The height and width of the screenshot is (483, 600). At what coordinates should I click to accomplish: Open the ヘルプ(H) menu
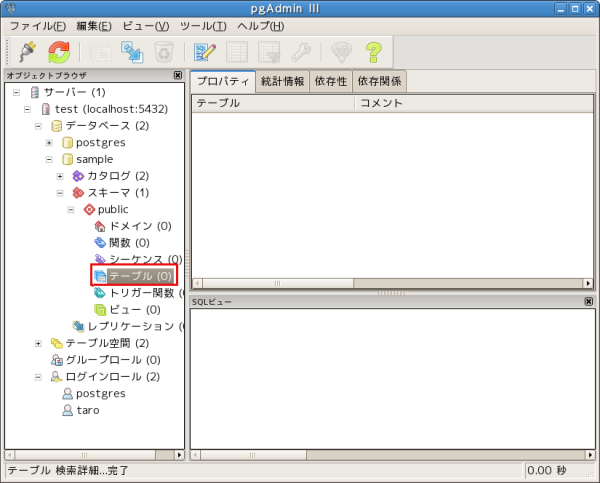[x=261, y=26]
